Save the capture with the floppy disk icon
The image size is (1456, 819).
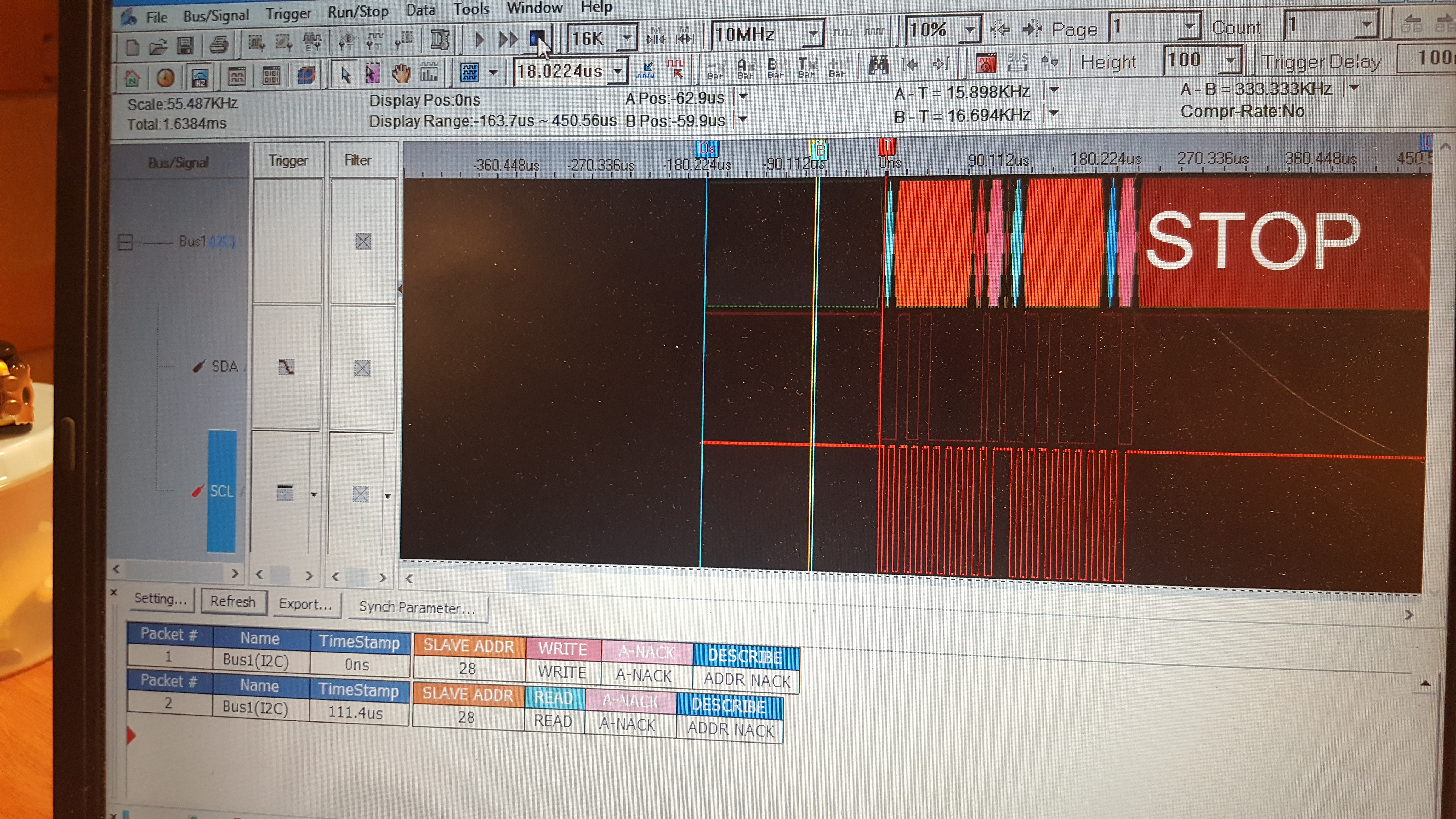click(185, 45)
